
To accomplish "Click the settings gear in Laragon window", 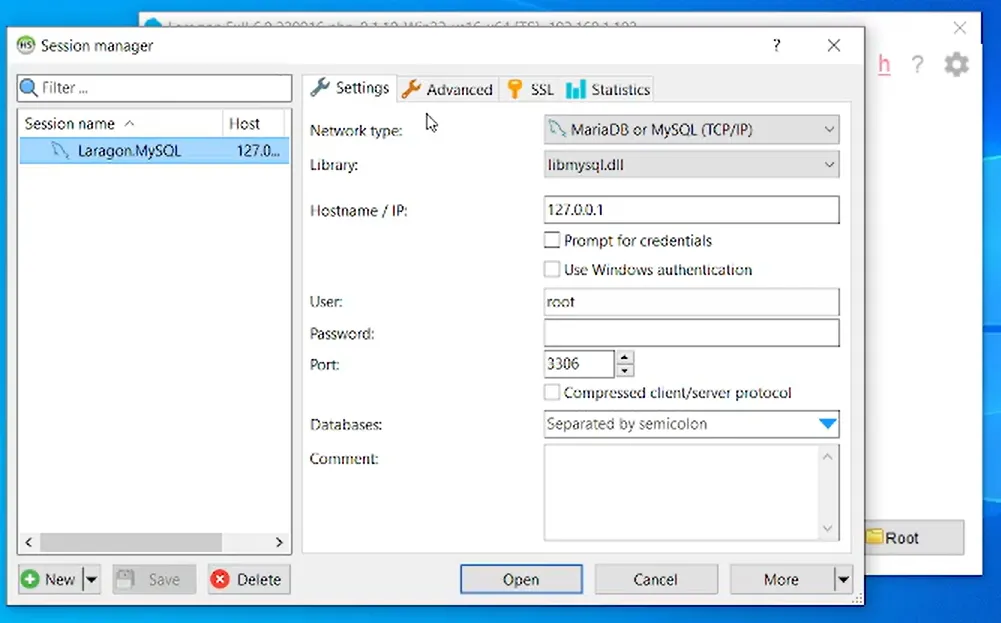I will point(956,64).
